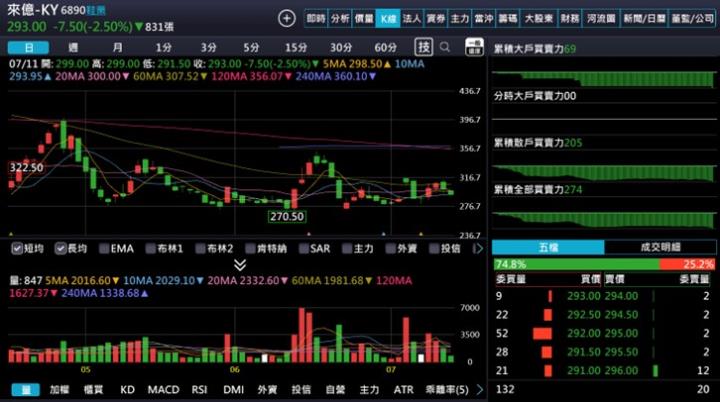Enable the EMA overlay checkbox
The image size is (720, 402).
click(104, 249)
